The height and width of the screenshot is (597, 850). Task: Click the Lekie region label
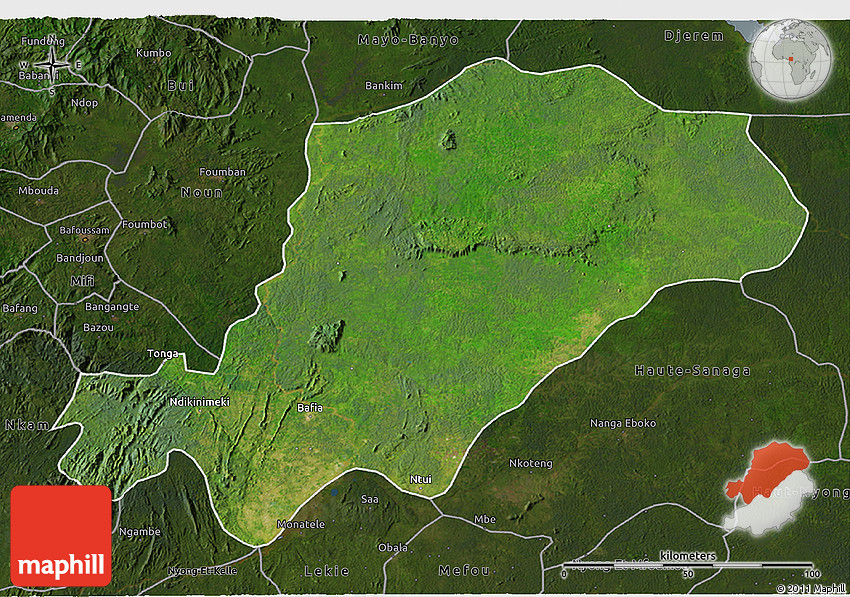pyautogui.click(x=326, y=571)
